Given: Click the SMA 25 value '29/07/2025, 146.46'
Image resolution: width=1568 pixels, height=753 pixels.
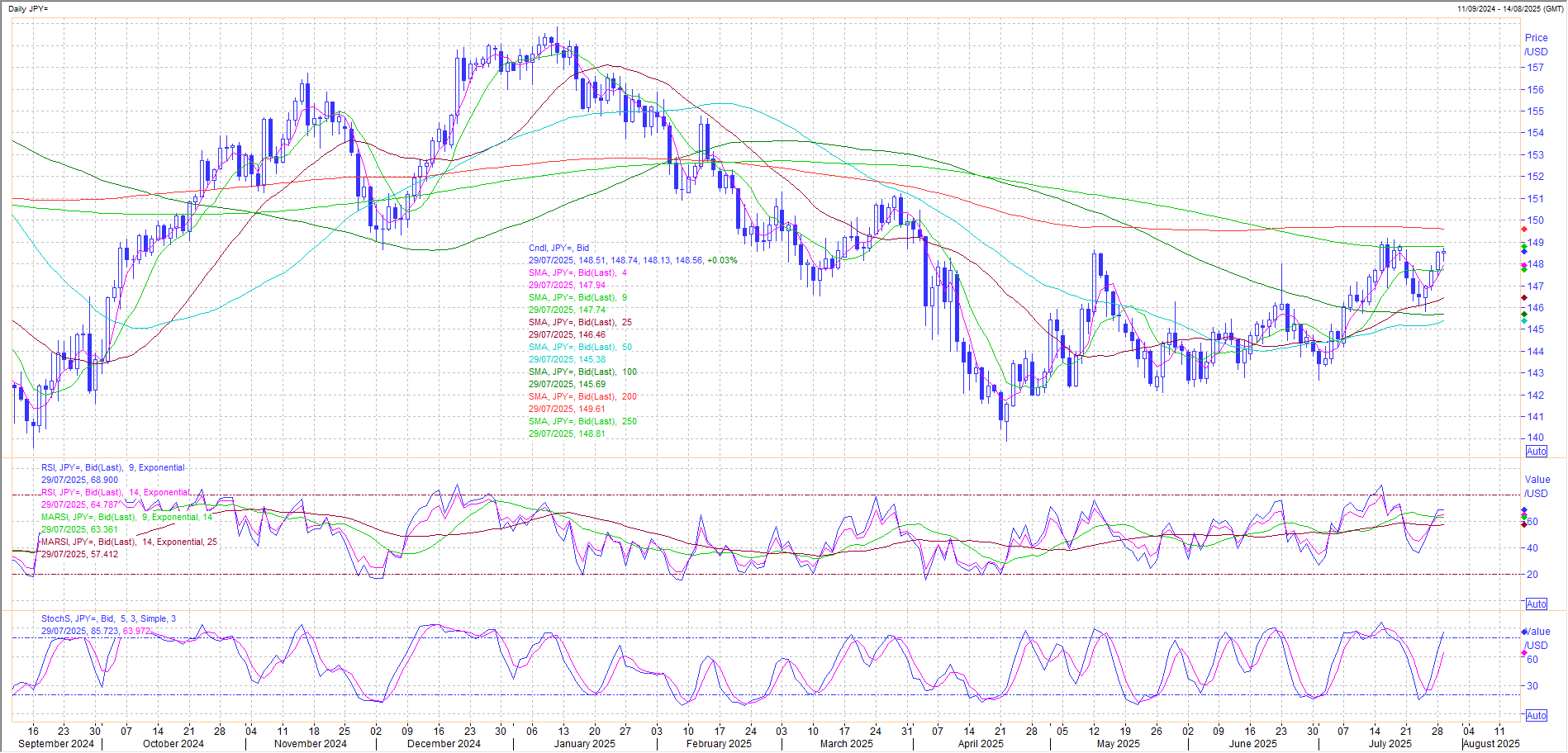Looking at the screenshot, I should pyautogui.click(x=567, y=334).
